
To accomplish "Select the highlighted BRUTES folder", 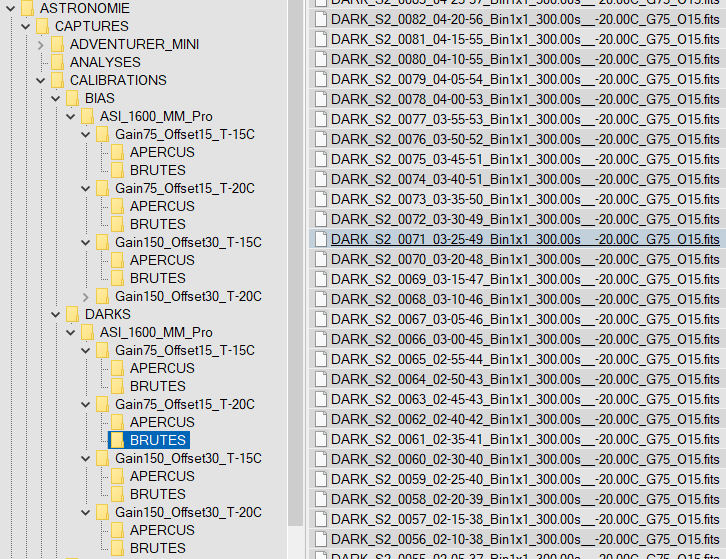I will tap(157, 440).
